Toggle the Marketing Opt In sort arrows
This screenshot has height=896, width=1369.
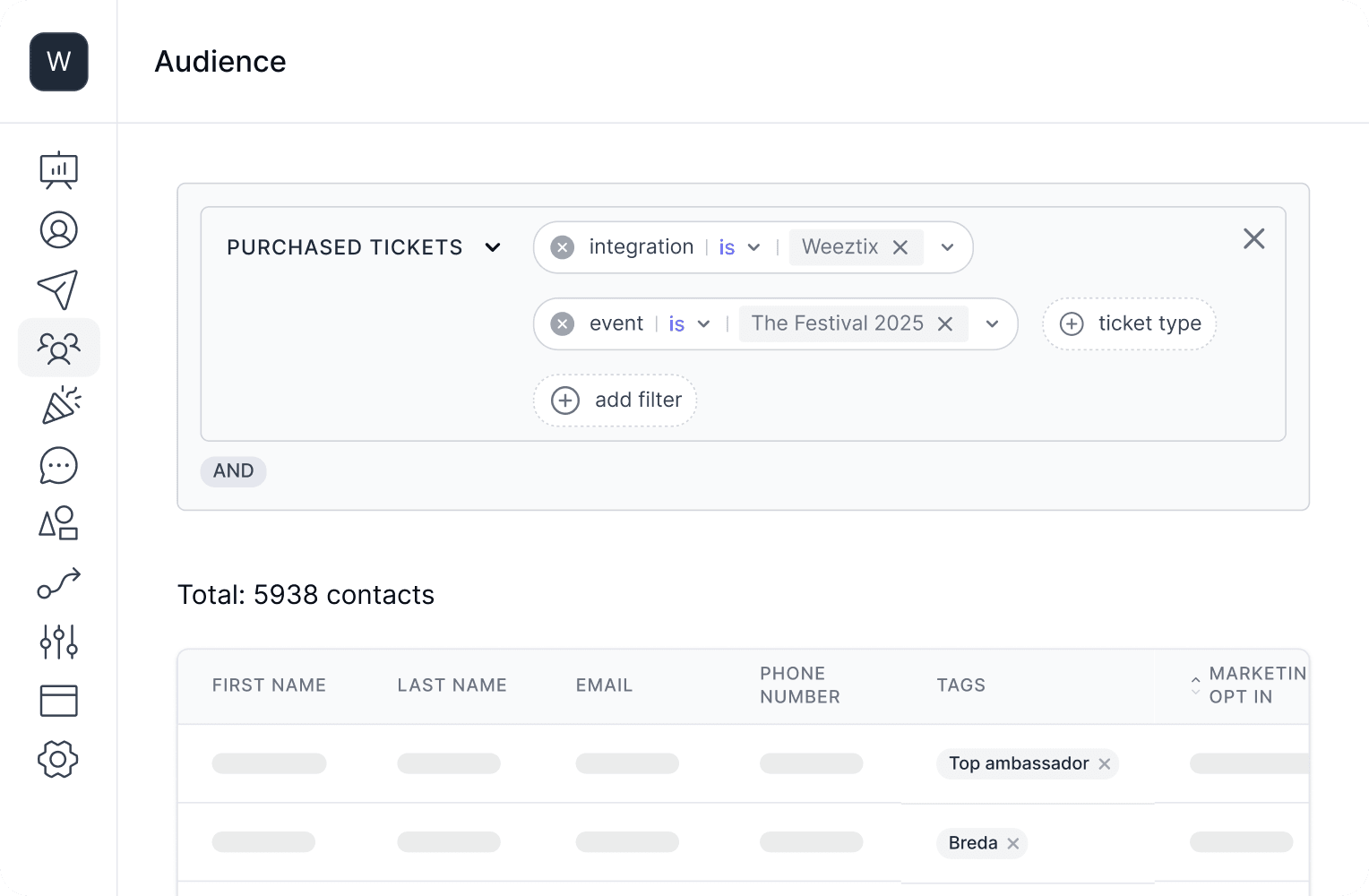(1195, 685)
